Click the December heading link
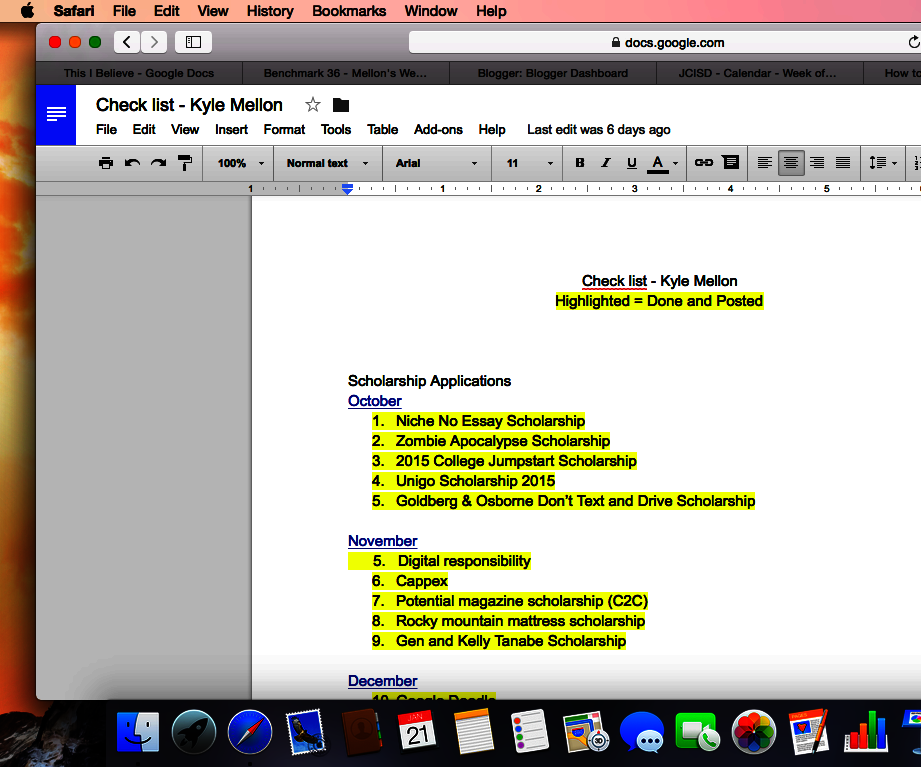 click(382, 681)
